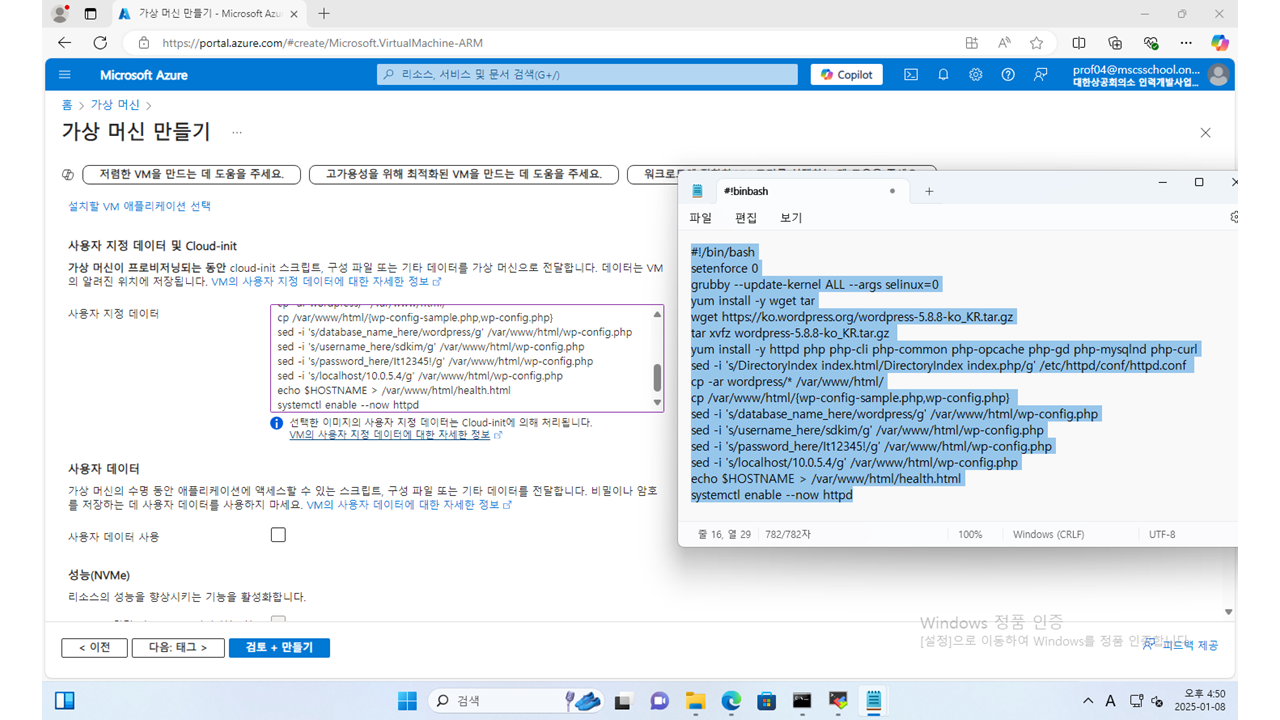The image size is (1280, 720).
Task: Click 저렴한 VM을 만드는 데 suggestion
Action: 191,174
